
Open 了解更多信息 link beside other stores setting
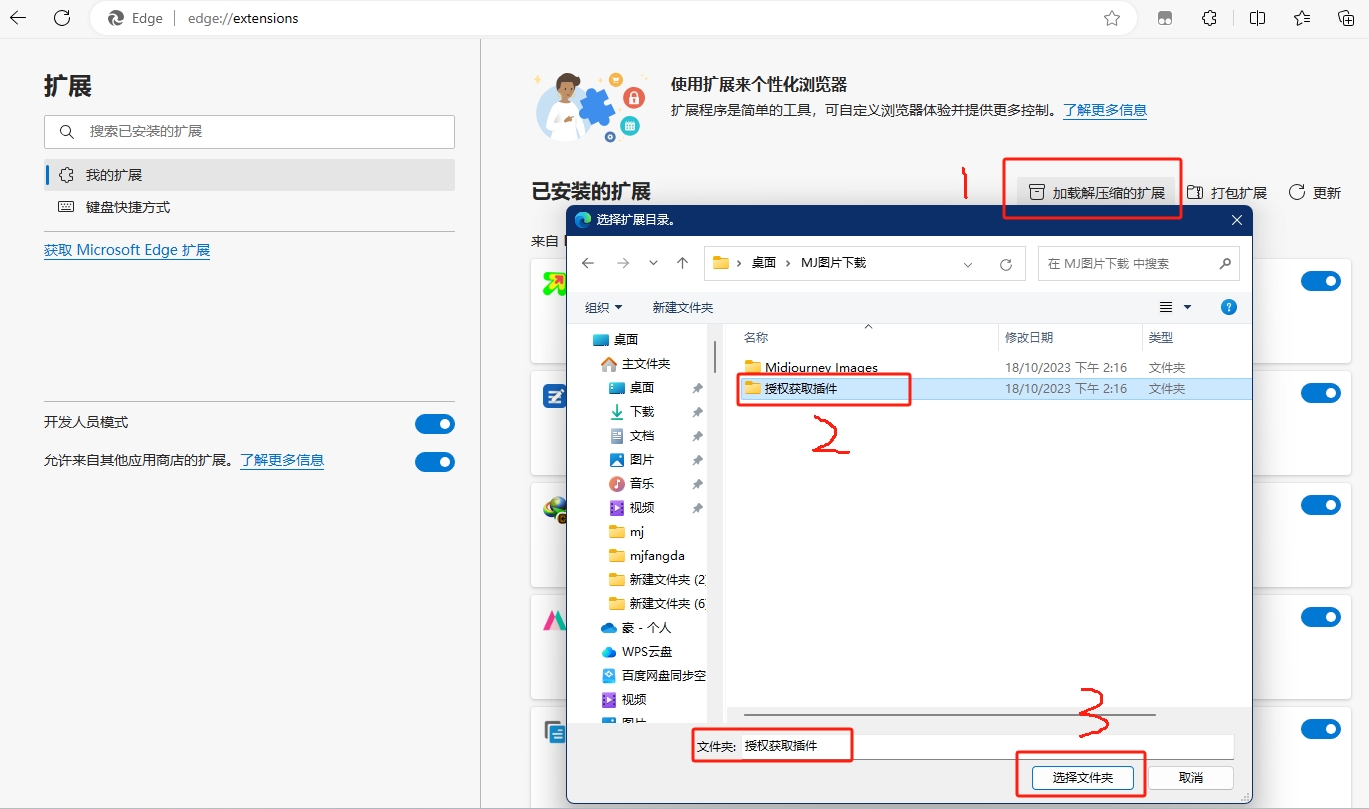tap(282, 460)
